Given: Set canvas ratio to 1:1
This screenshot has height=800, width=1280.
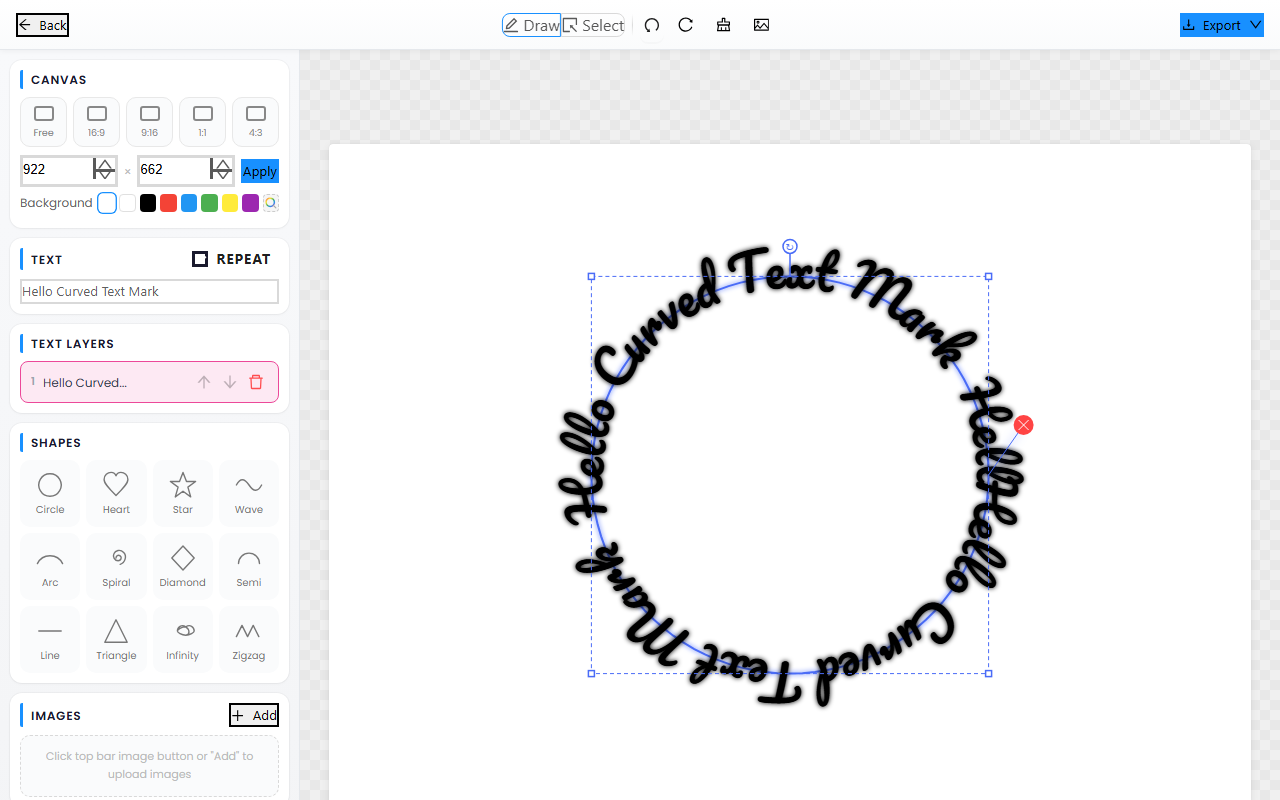Looking at the screenshot, I should (x=203, y=122).
